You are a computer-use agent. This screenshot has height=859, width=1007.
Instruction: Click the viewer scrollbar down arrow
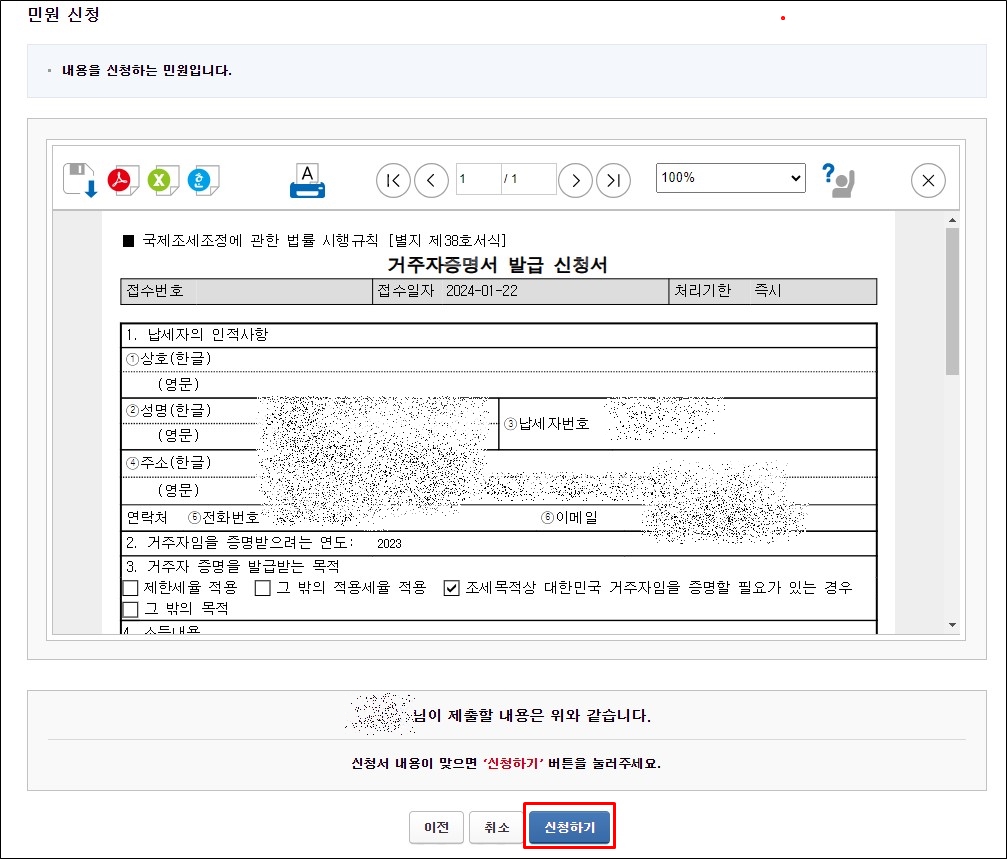(952, 625)
